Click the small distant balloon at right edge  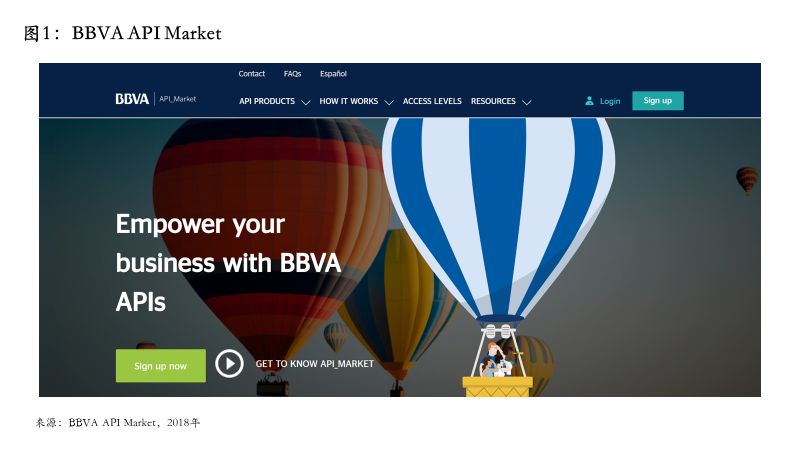pos(746,180)
